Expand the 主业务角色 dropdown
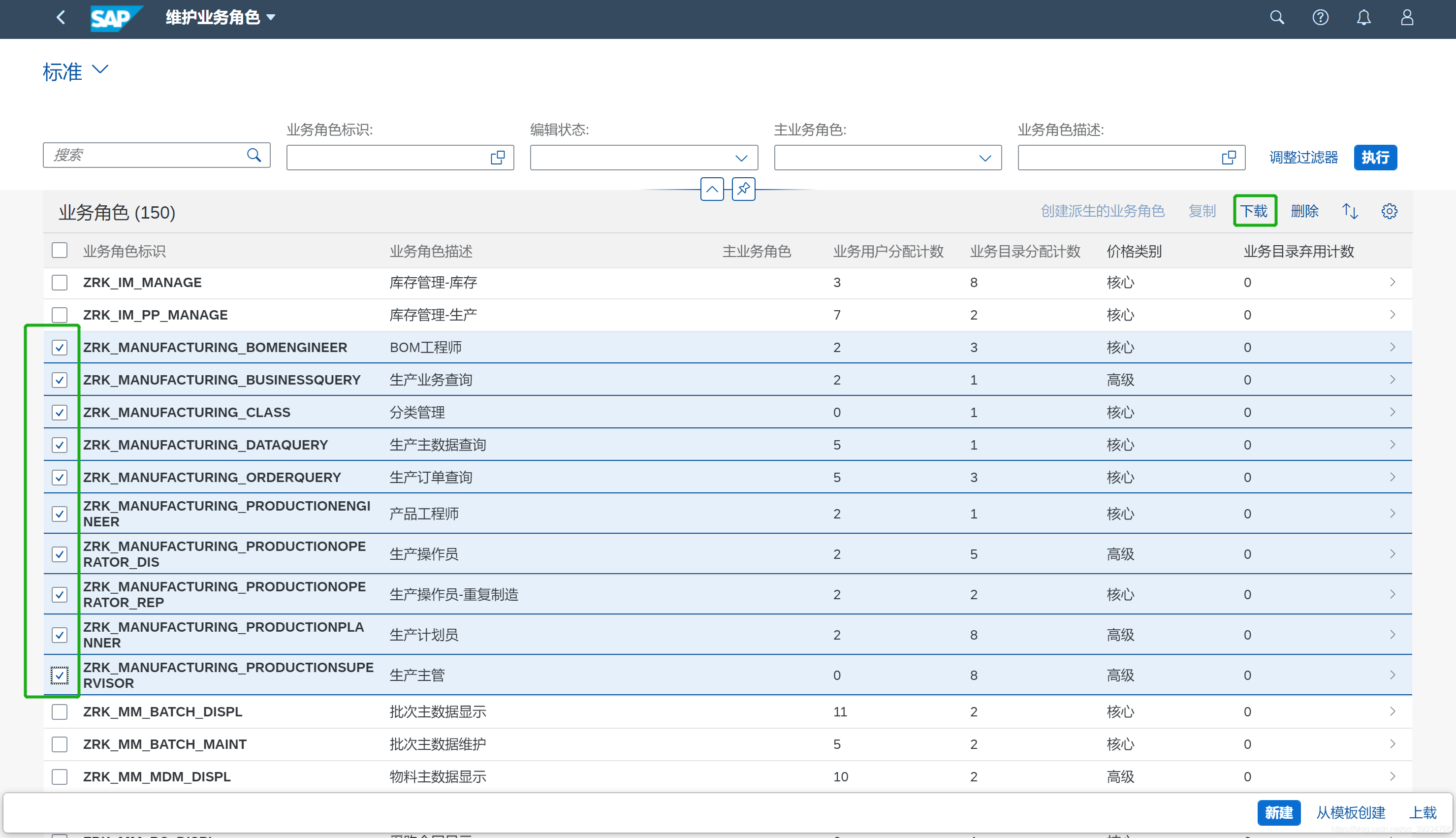 point(985,158)
